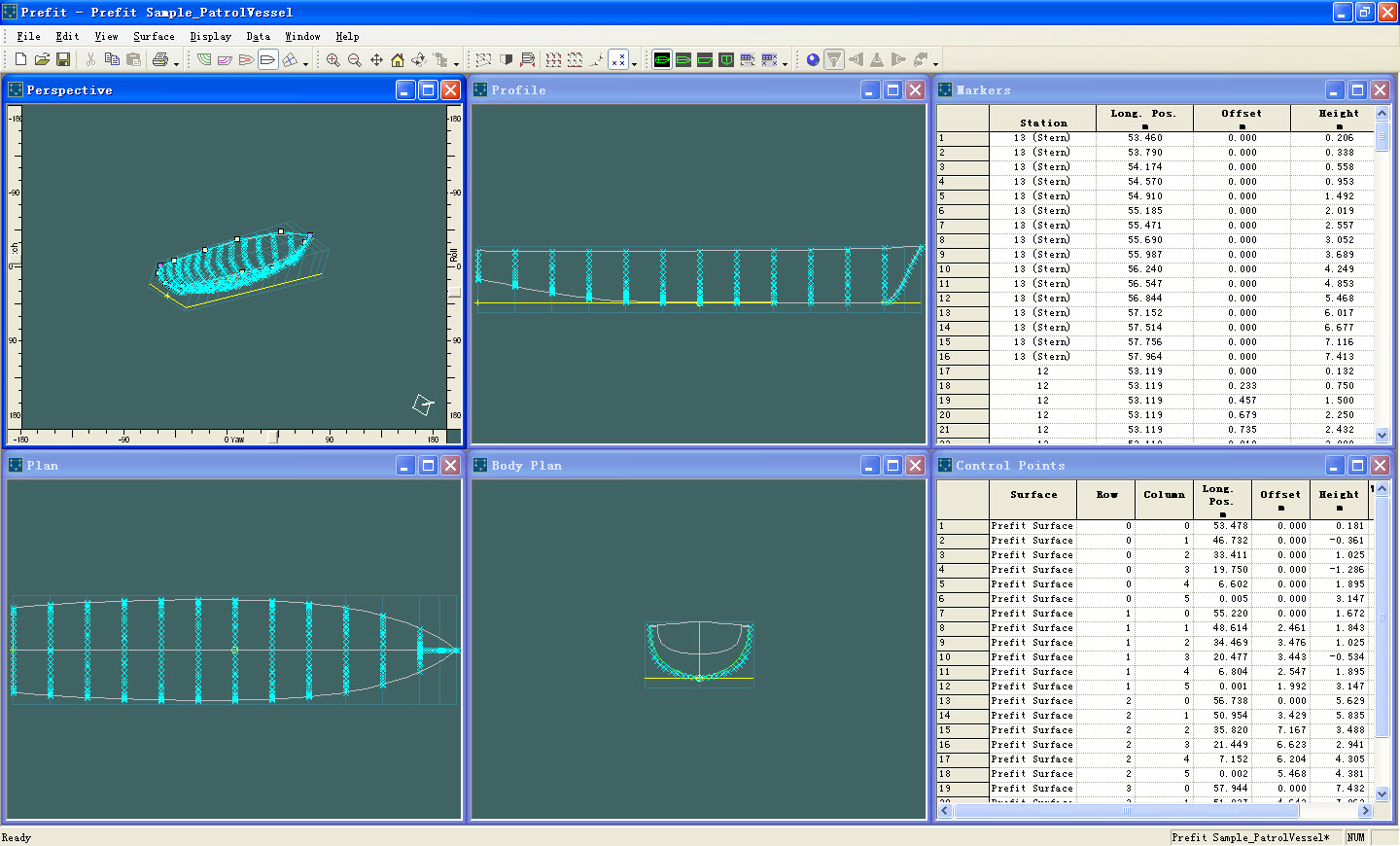Toggle the green body plan window button

726,59
